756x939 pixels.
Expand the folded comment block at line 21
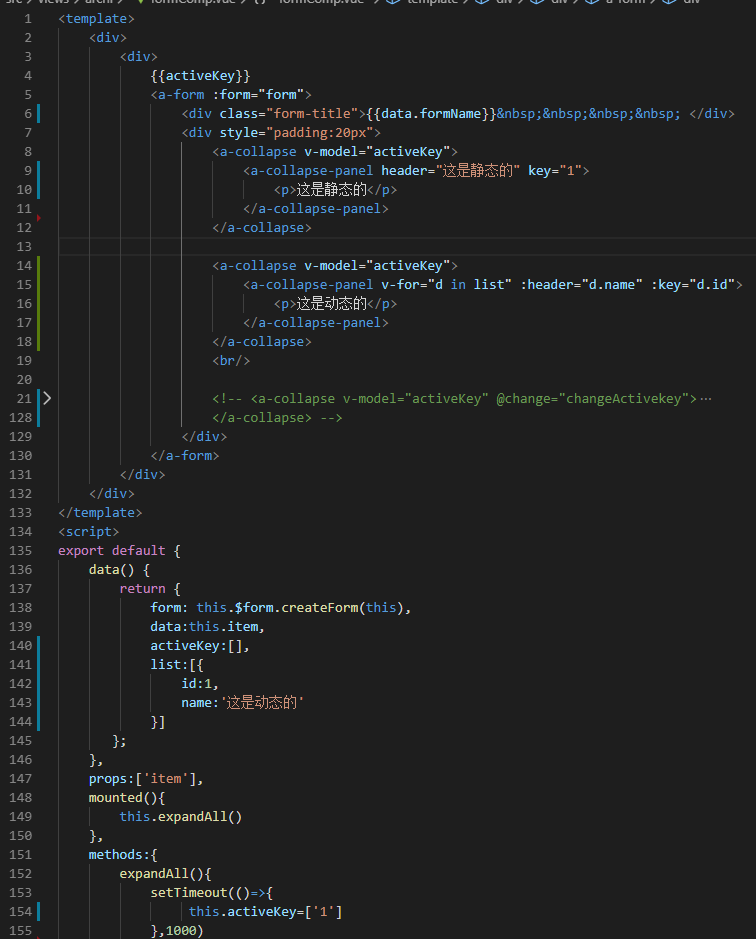(47, 398)
